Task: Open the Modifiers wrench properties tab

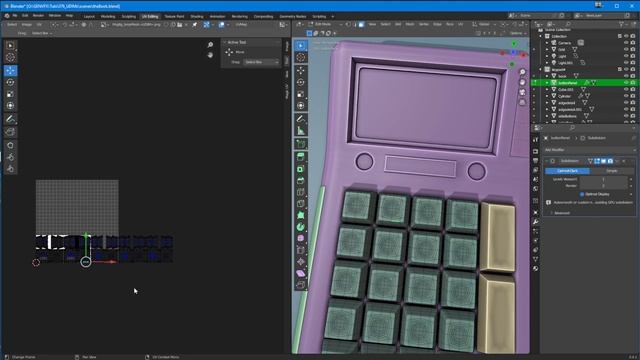Action: [536, 222]
